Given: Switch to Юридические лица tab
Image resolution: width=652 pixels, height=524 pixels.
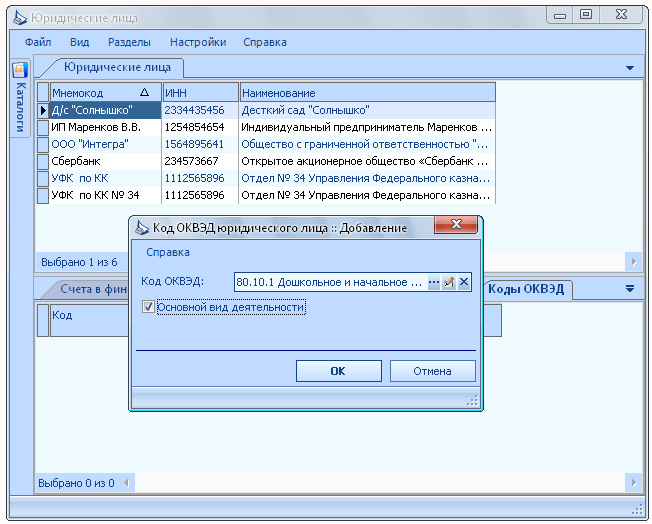Looking at the screenshot, I should [117, 67].
